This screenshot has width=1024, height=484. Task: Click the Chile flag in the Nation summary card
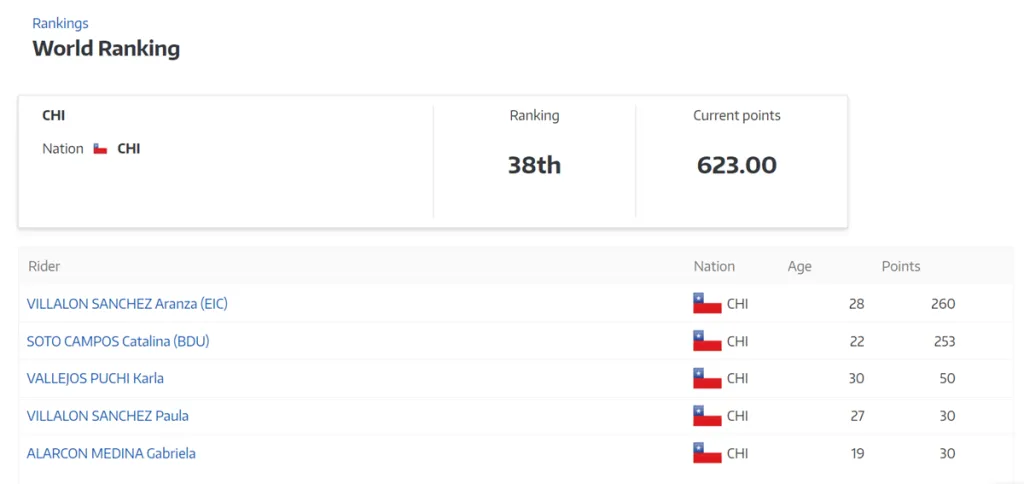click(100, 149)
